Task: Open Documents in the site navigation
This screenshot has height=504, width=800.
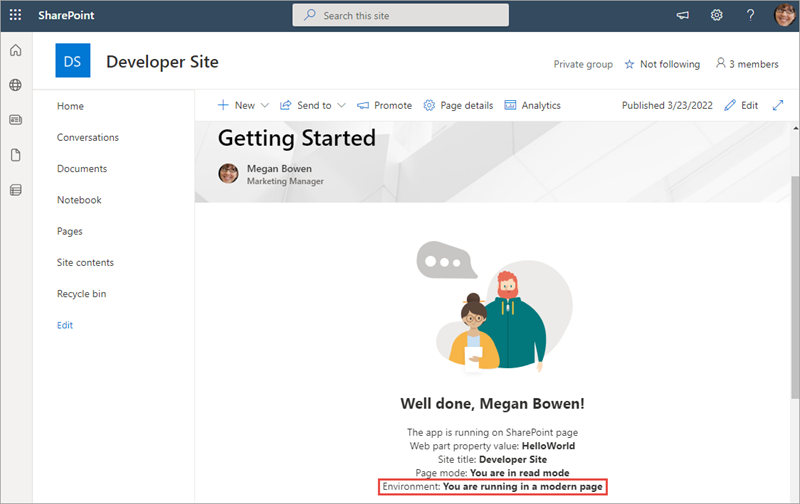Action: 82,169
